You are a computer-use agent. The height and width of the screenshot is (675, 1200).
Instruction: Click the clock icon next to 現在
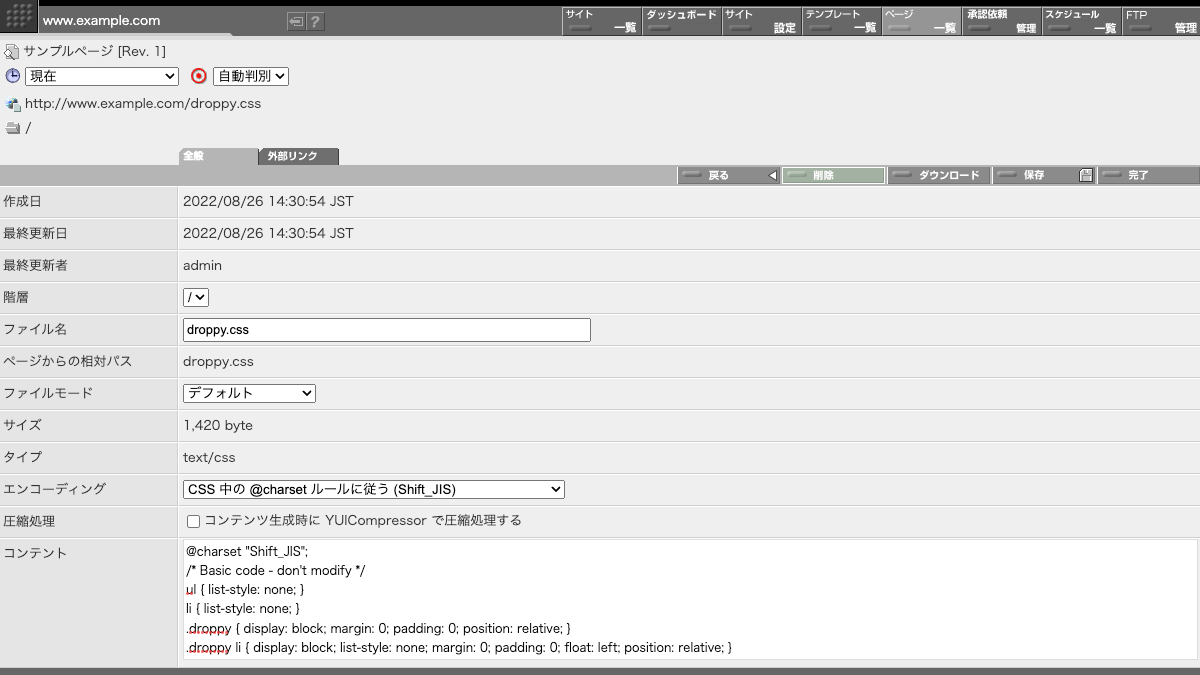pos(13,76)
